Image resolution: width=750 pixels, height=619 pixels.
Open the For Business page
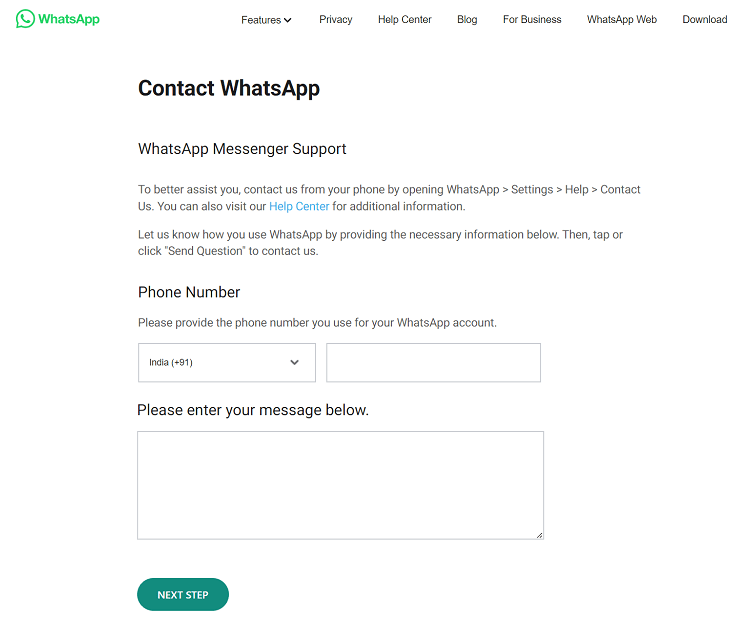[532, 20]
